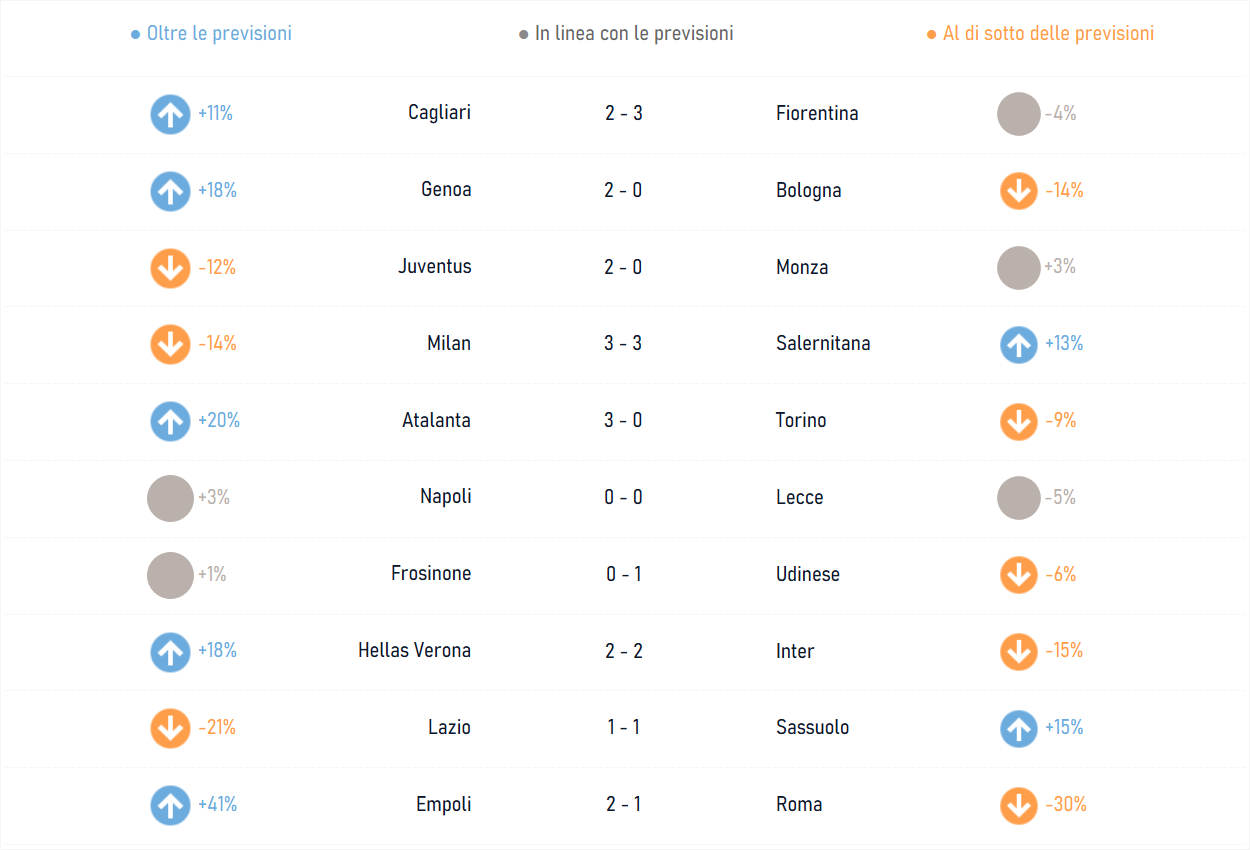Click Lazio's orange down-arrow icon
The width and height of the screenshot is (1250, 850).
(170, 728)
